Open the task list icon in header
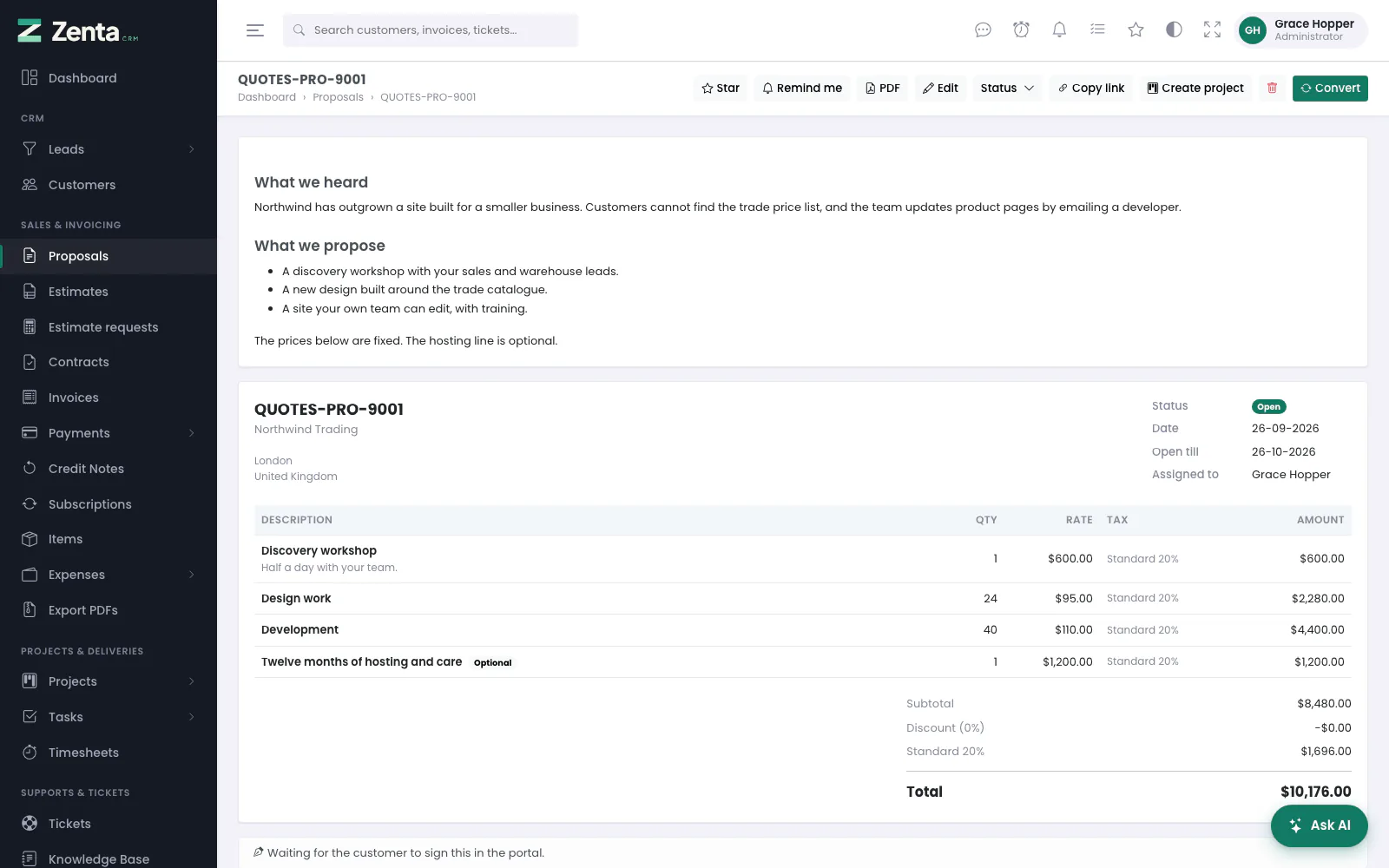 tap(1097, 30)
